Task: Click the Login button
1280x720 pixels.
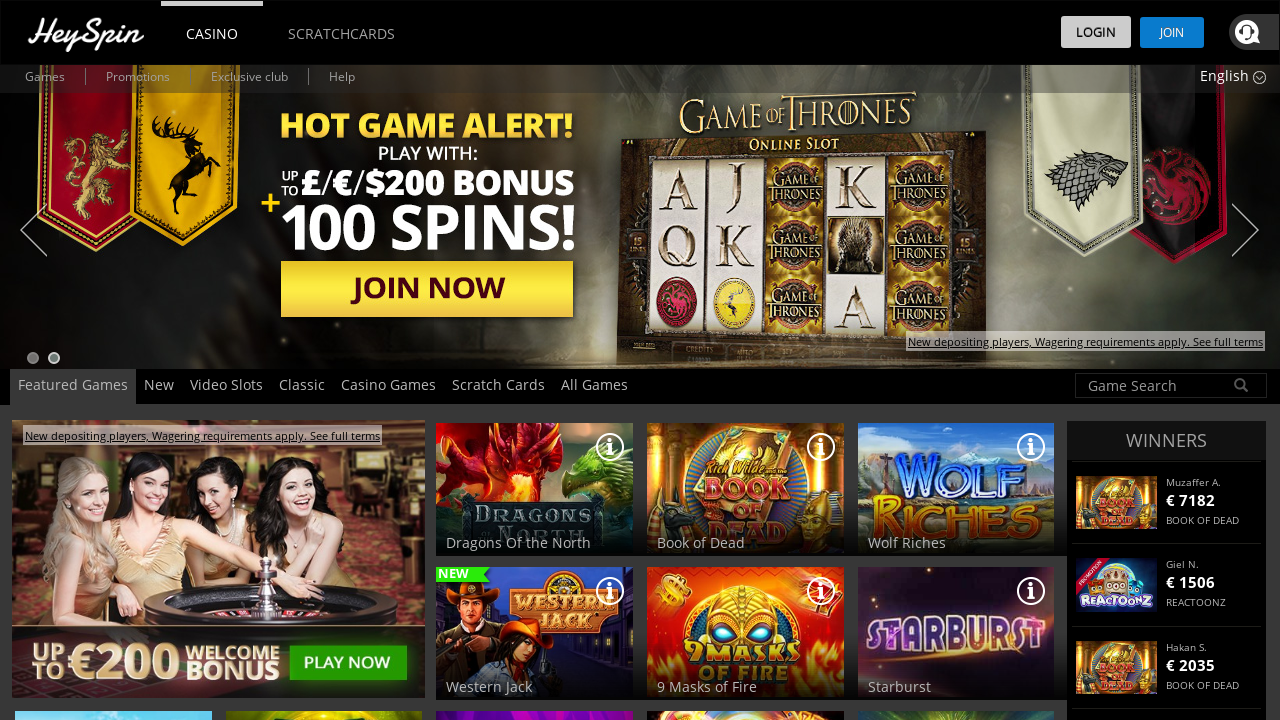Action: click(x=1096, y=32)
